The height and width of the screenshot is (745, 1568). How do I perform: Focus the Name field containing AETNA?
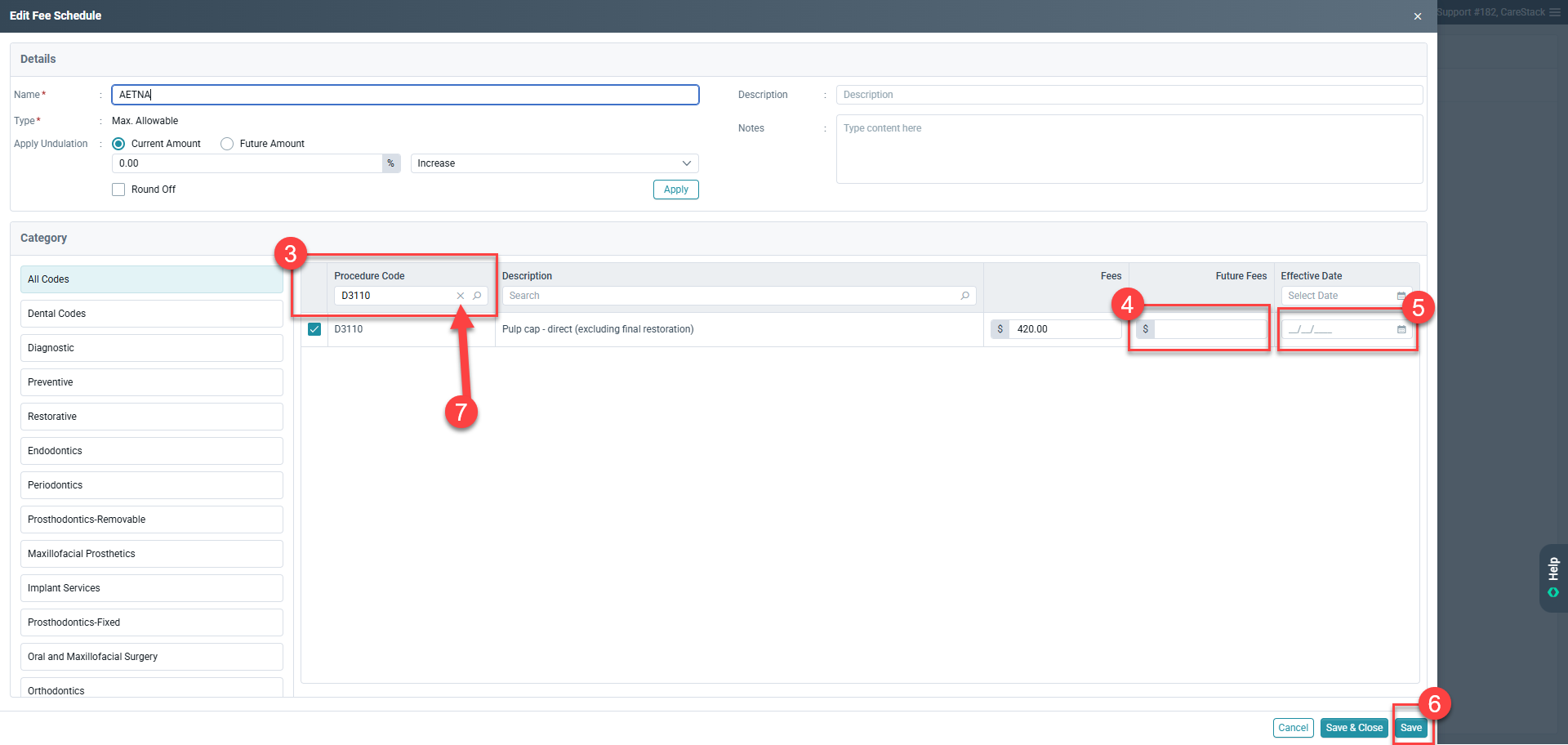tap(405, 95)
